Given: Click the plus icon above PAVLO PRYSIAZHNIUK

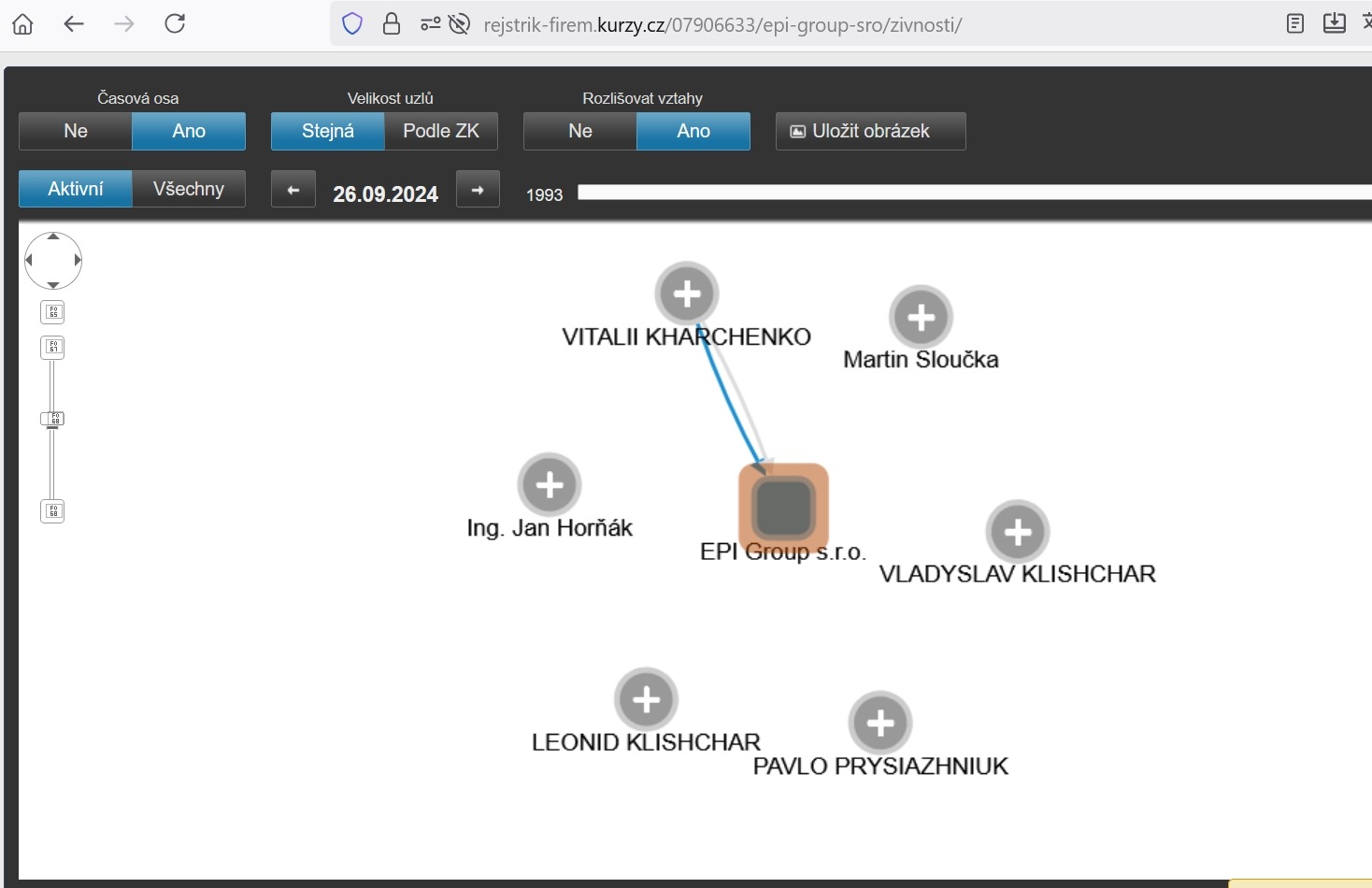Looking at the screenshot, I should [x=880, y=723].
